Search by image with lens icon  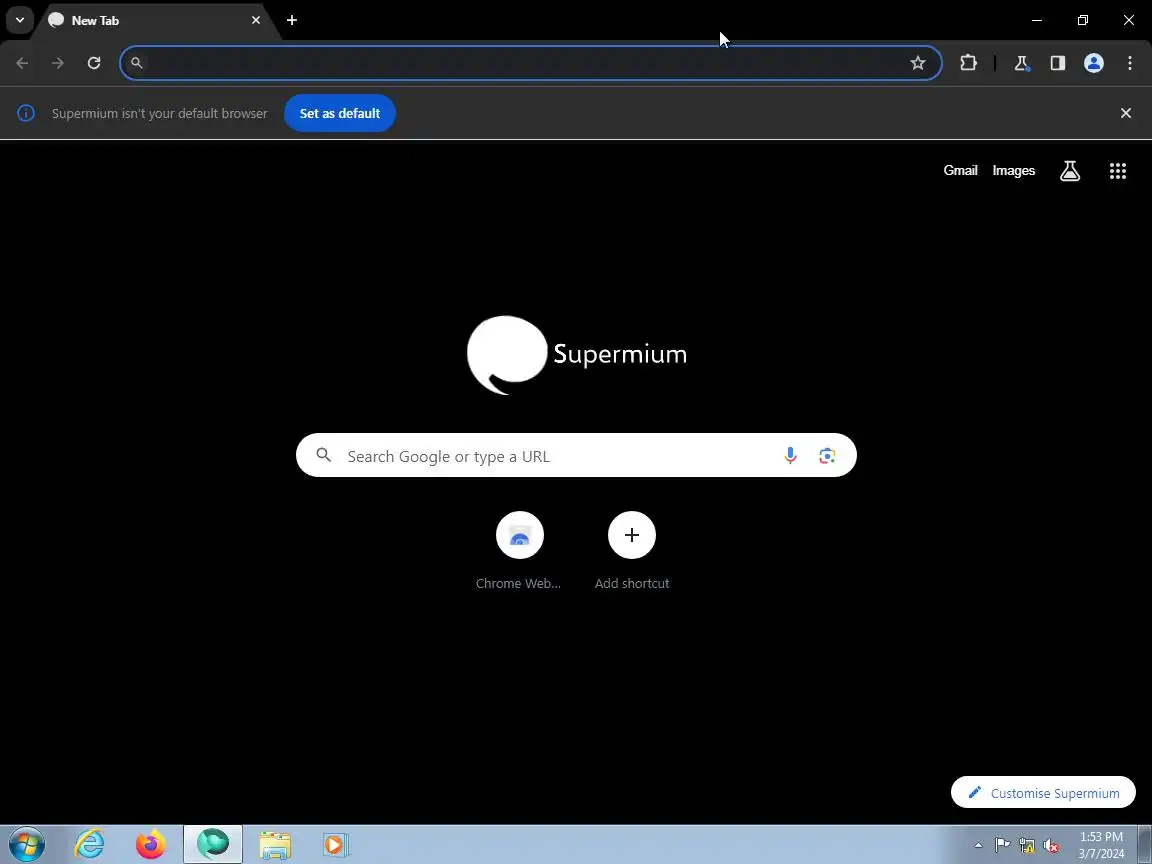[x=827, y=456]
